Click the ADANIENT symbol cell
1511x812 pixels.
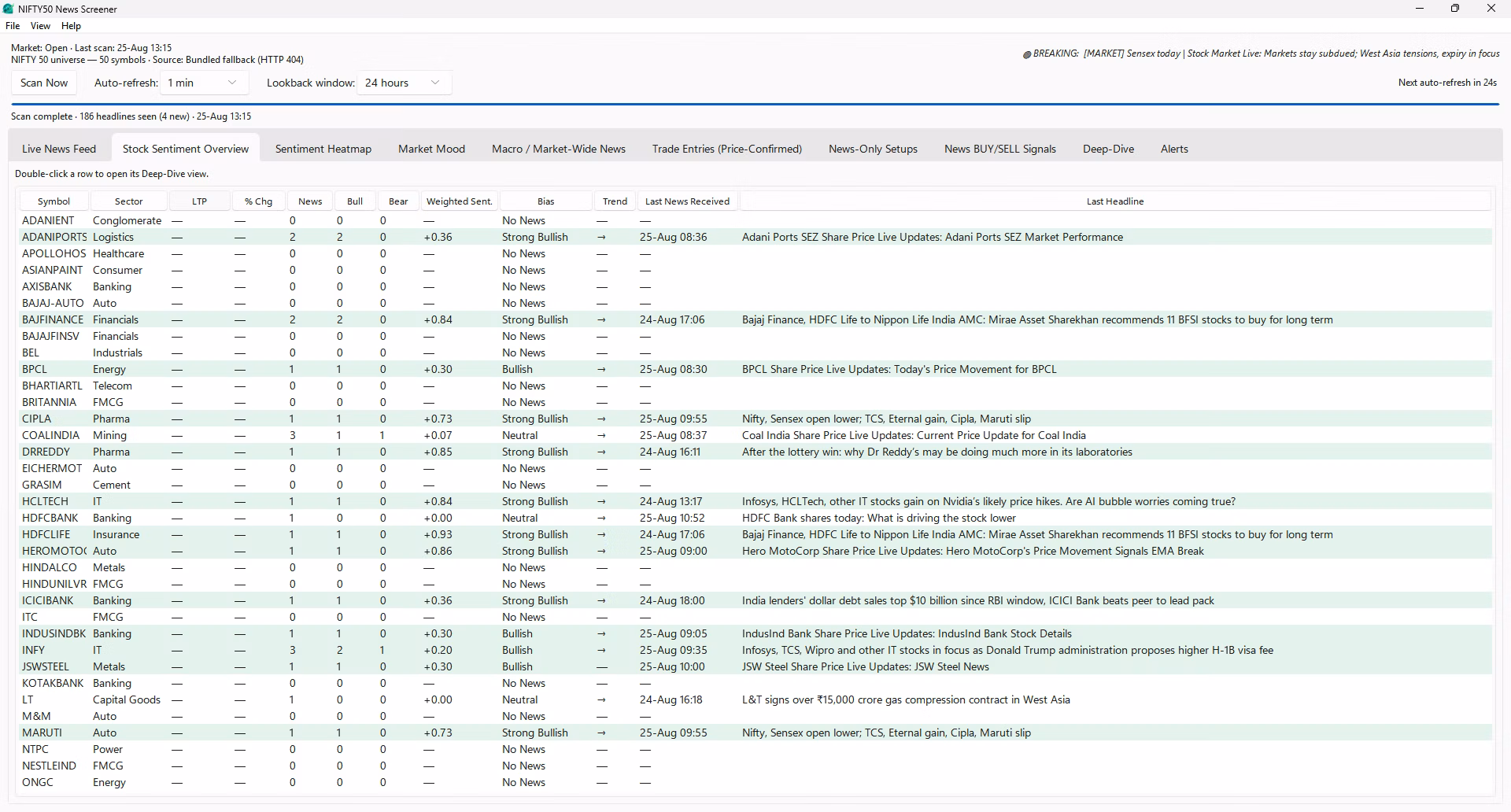[x=48, y=220]
